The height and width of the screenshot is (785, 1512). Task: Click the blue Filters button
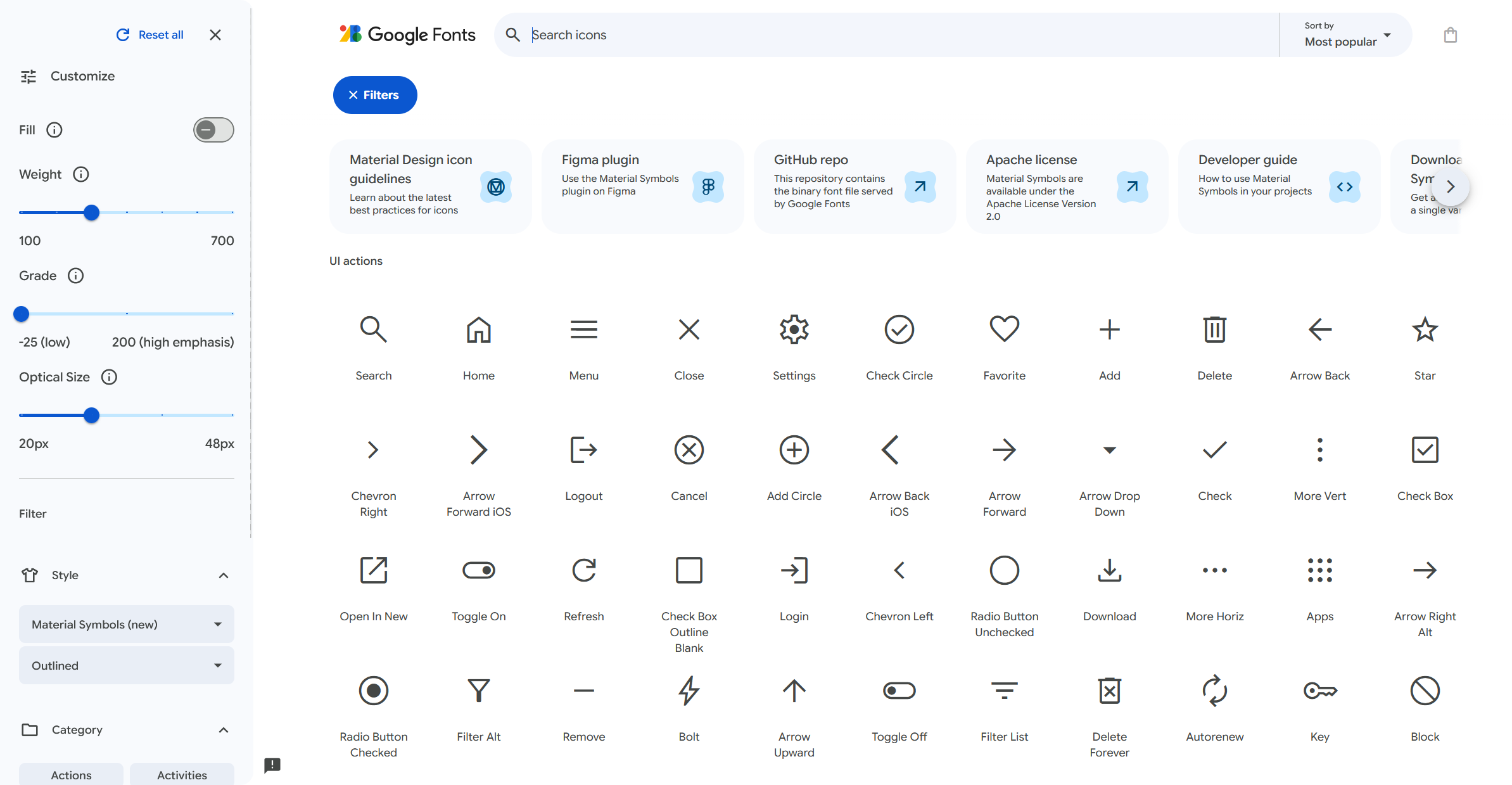point(374,95)
